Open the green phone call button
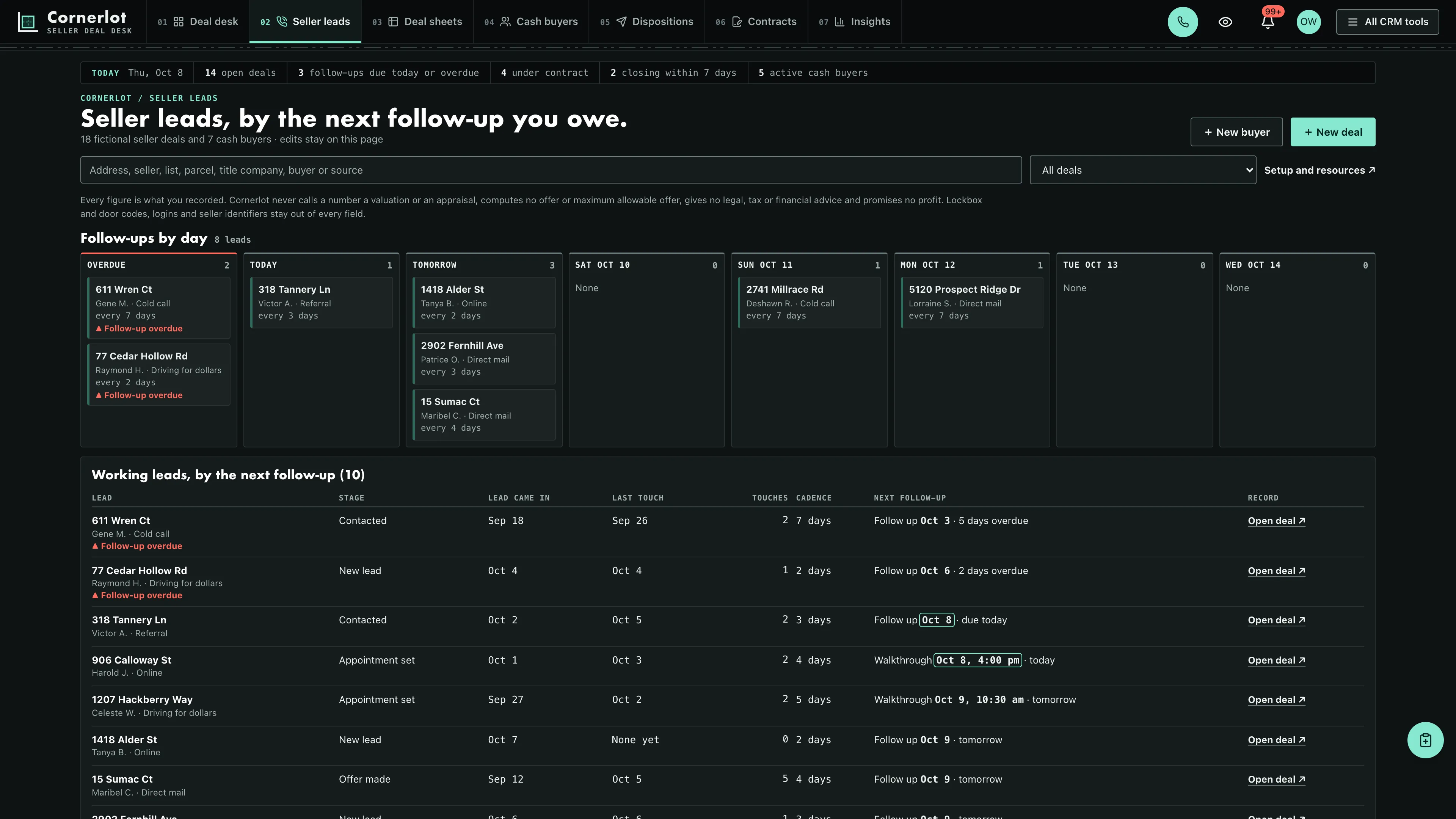The image size is (1456, 819). pos(1183,22)
